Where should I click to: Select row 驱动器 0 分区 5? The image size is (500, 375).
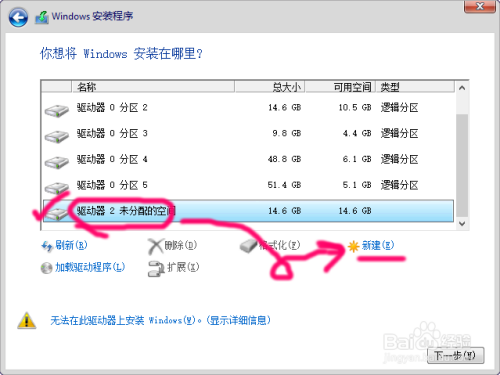248,185
